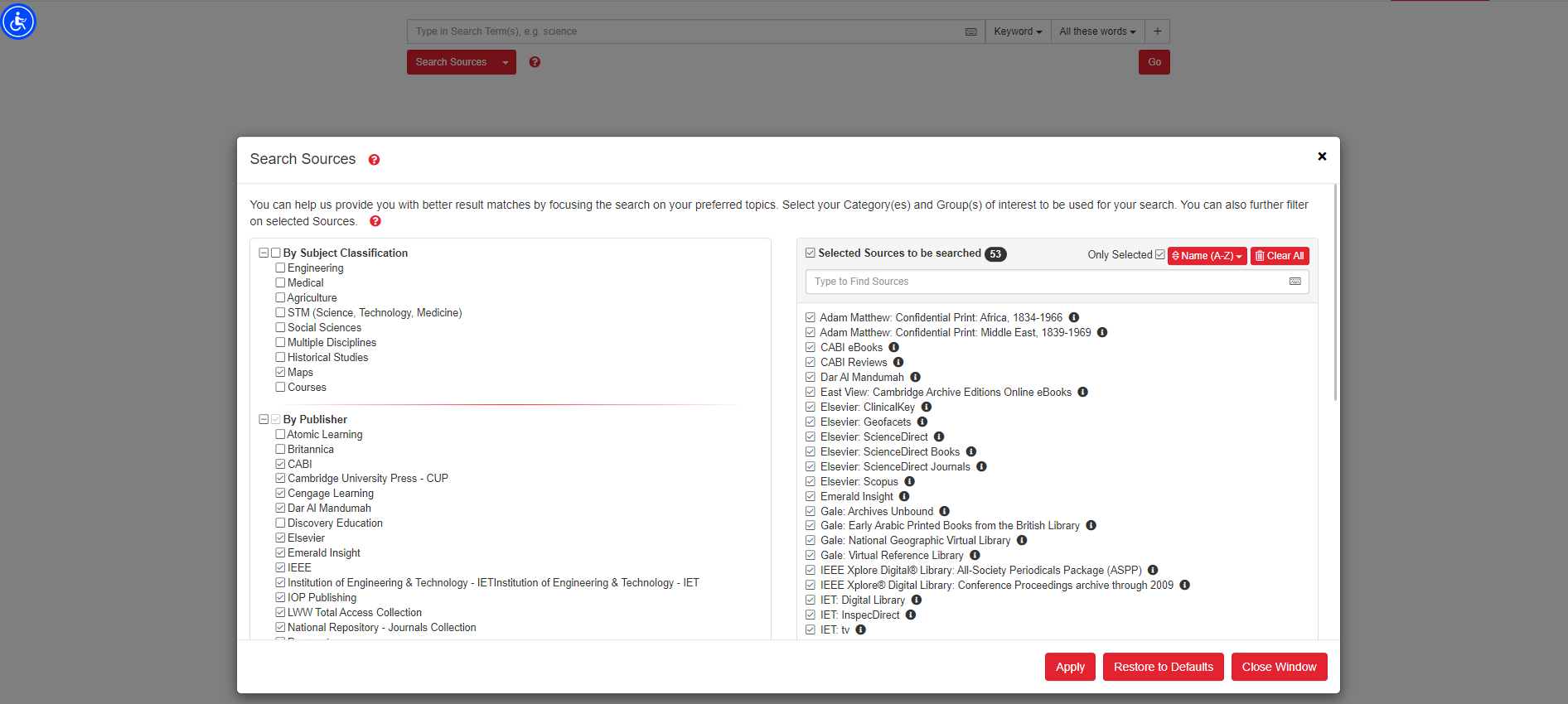Click the help icon beside Search Sources heading
This screenshot has height=704, width=1568.
point(374,160)
